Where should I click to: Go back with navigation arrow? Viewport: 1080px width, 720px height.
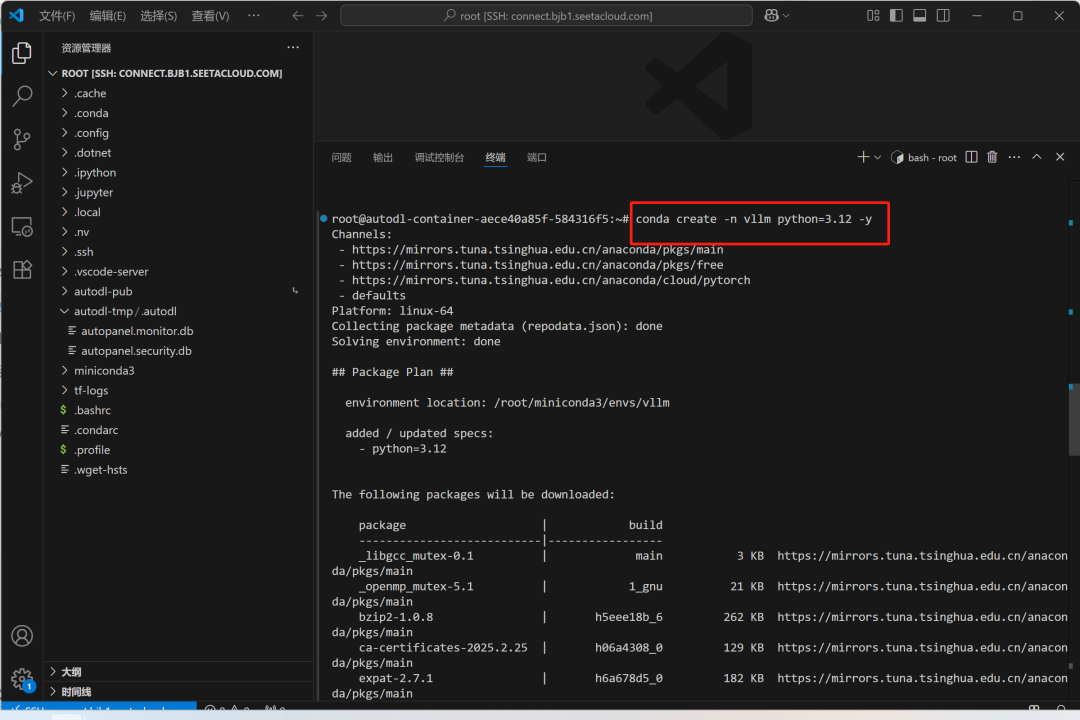click(x=298, y=15)
